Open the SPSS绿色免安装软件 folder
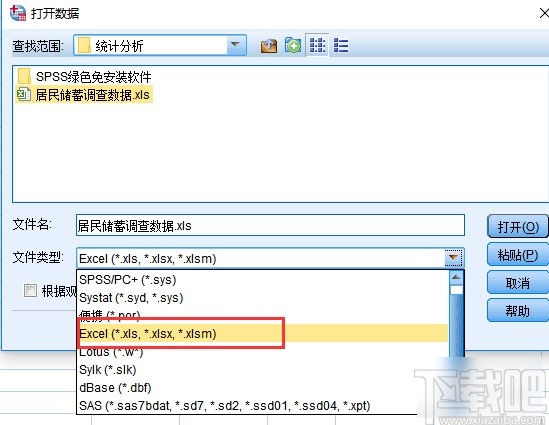This screenshot has width=549, height=425. [x=84, y=76]
